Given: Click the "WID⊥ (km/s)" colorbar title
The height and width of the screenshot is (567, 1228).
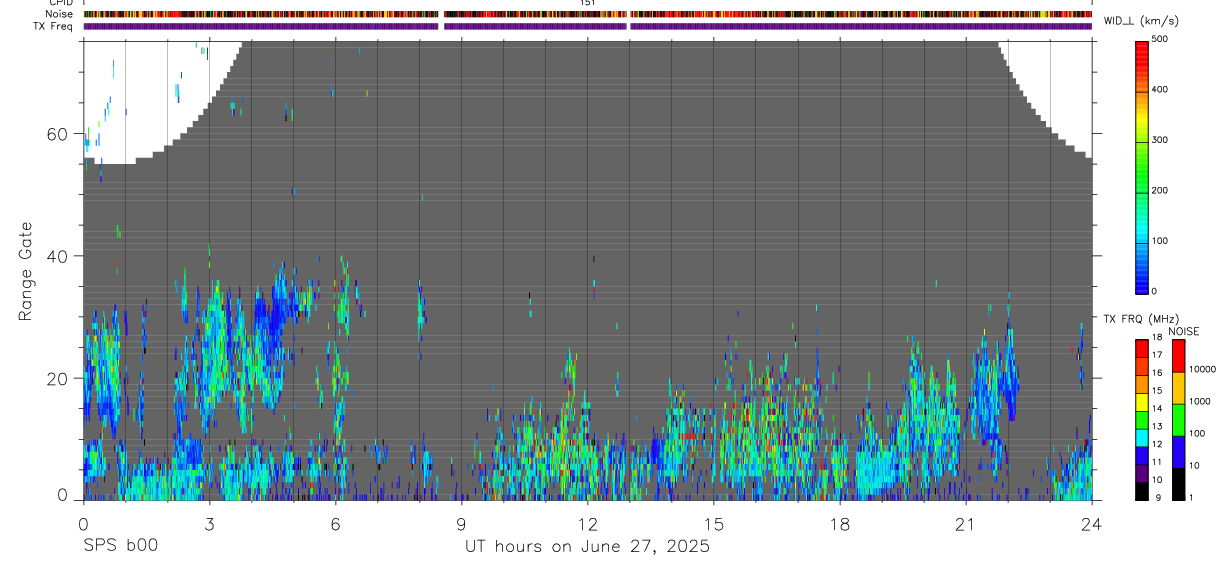Looking at the screenshot, I should point(1142,21).
